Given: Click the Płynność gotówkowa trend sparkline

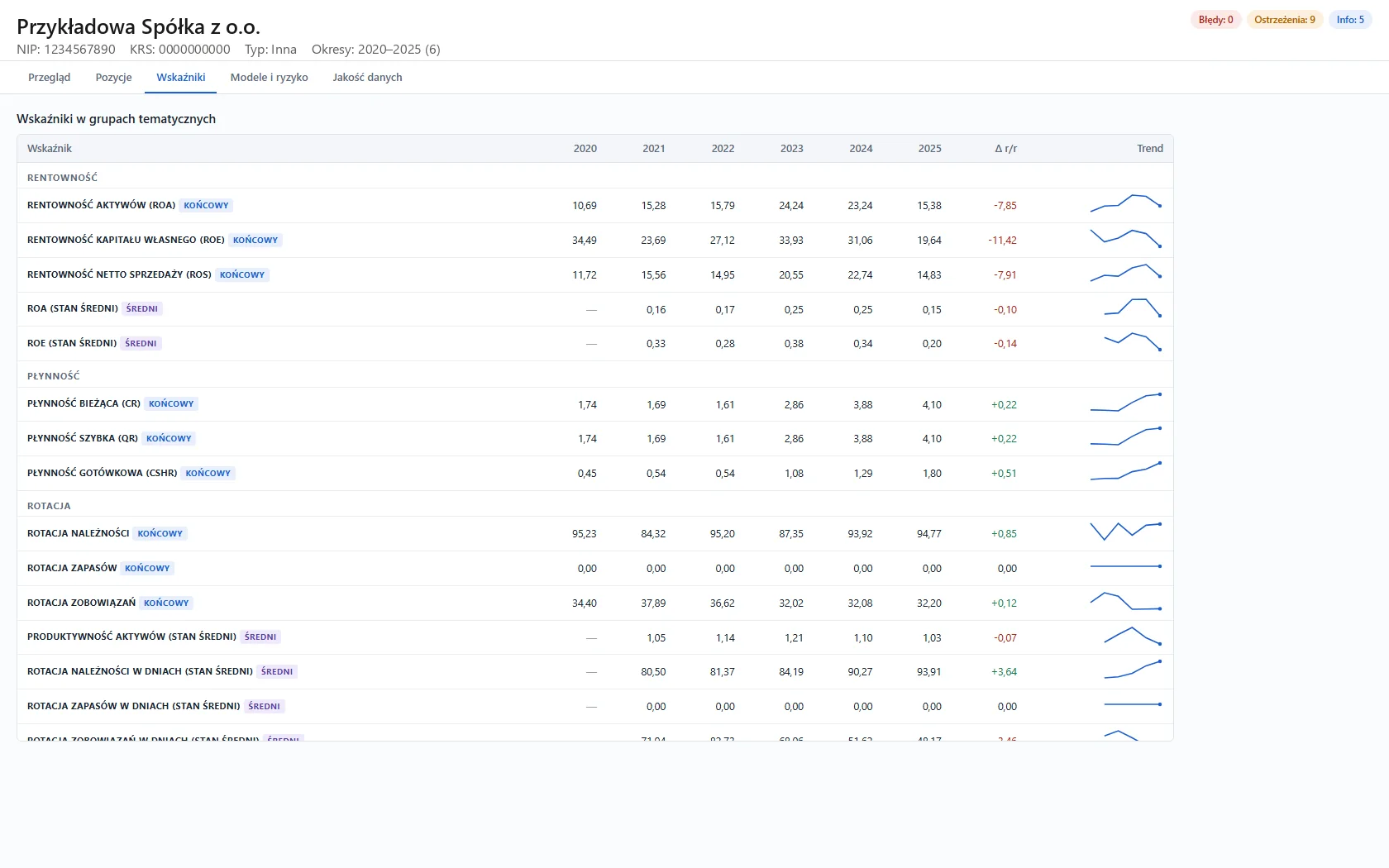Looking at the screenshot, I should (1126, 471).
